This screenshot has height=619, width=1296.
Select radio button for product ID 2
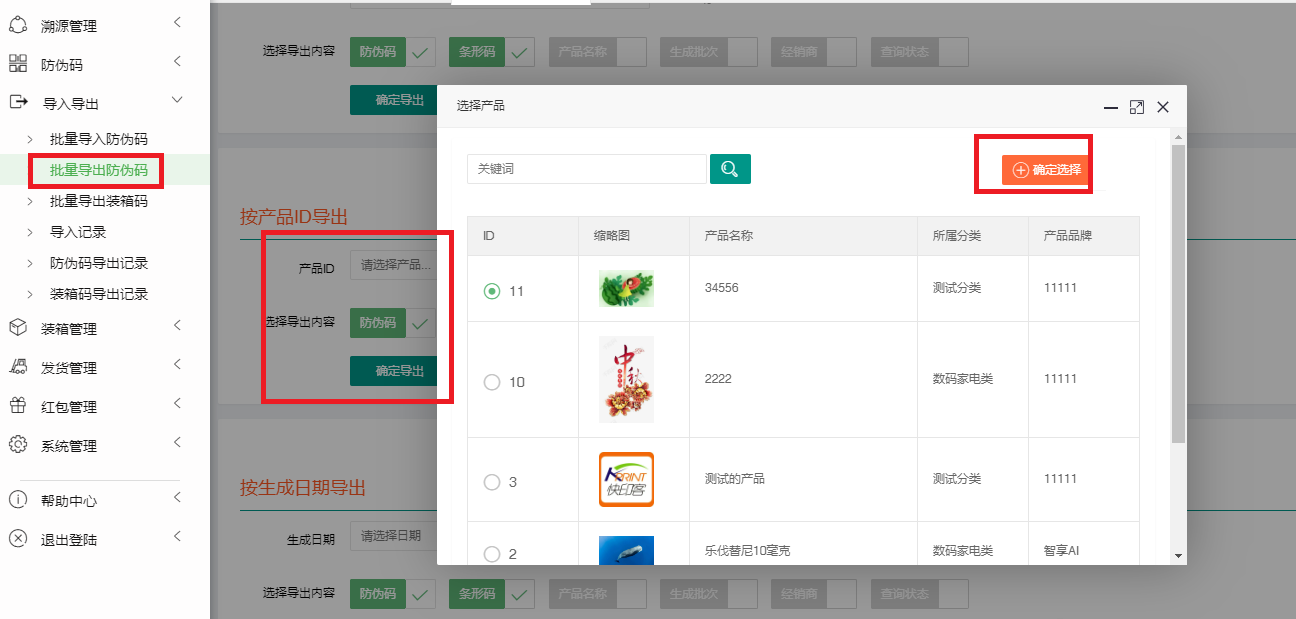(x=491, y=553)
